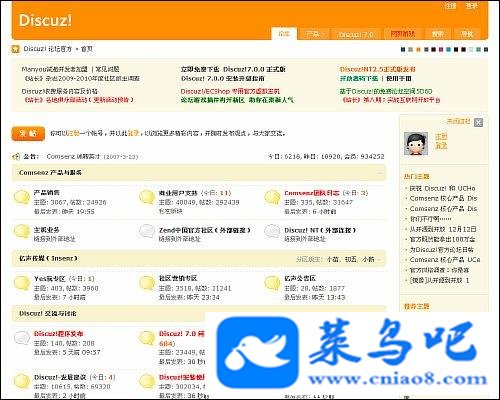Open the Discuz!7.0.0 正式版 download link

tap(233, 69)
